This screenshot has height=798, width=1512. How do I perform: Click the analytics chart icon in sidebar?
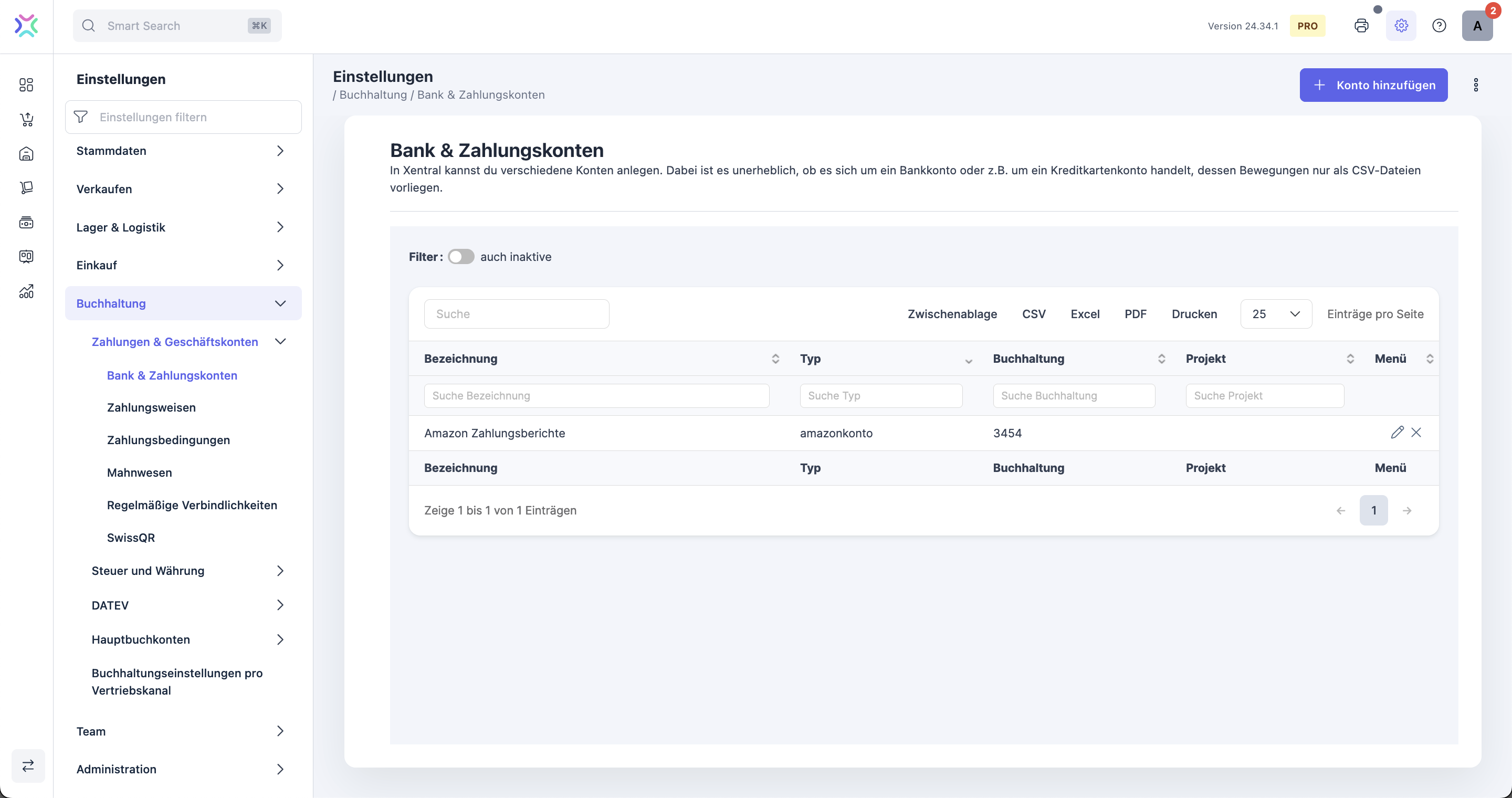(26, 291)
